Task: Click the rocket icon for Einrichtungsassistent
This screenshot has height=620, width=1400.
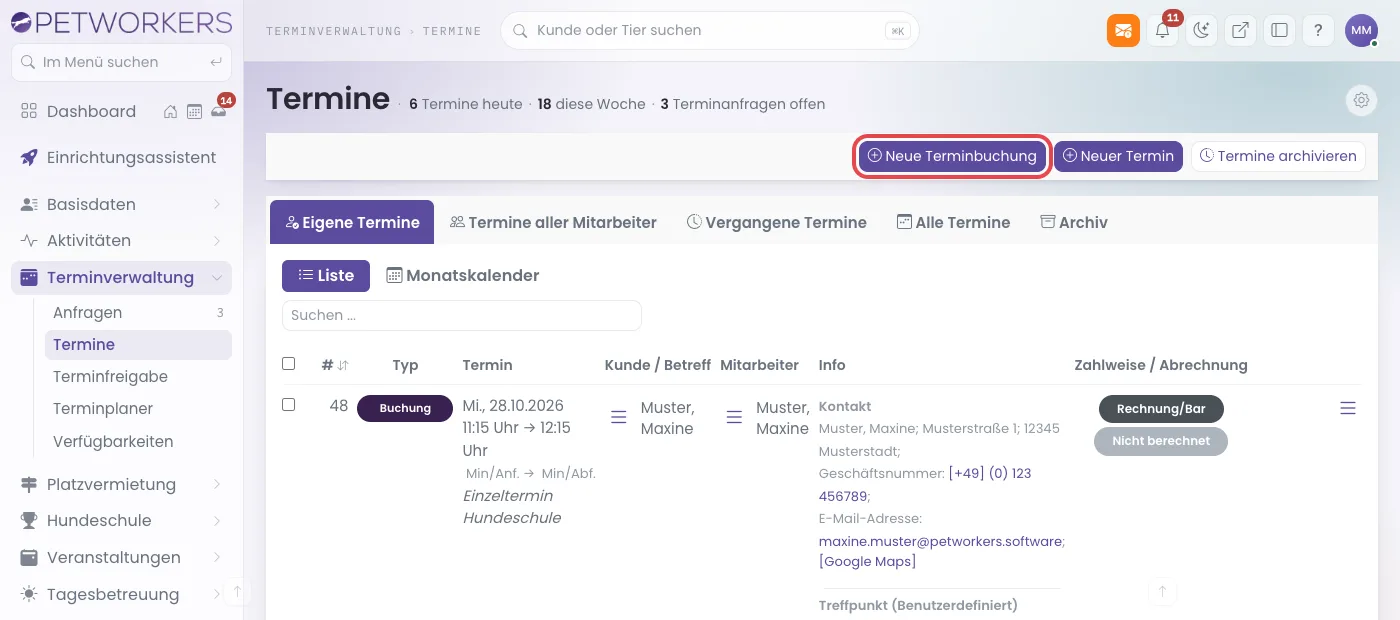Action: point(29,157)
